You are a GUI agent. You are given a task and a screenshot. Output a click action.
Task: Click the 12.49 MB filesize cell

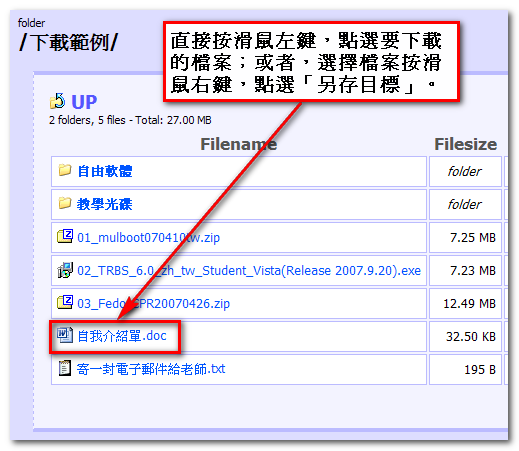click(x=465, y=304)
